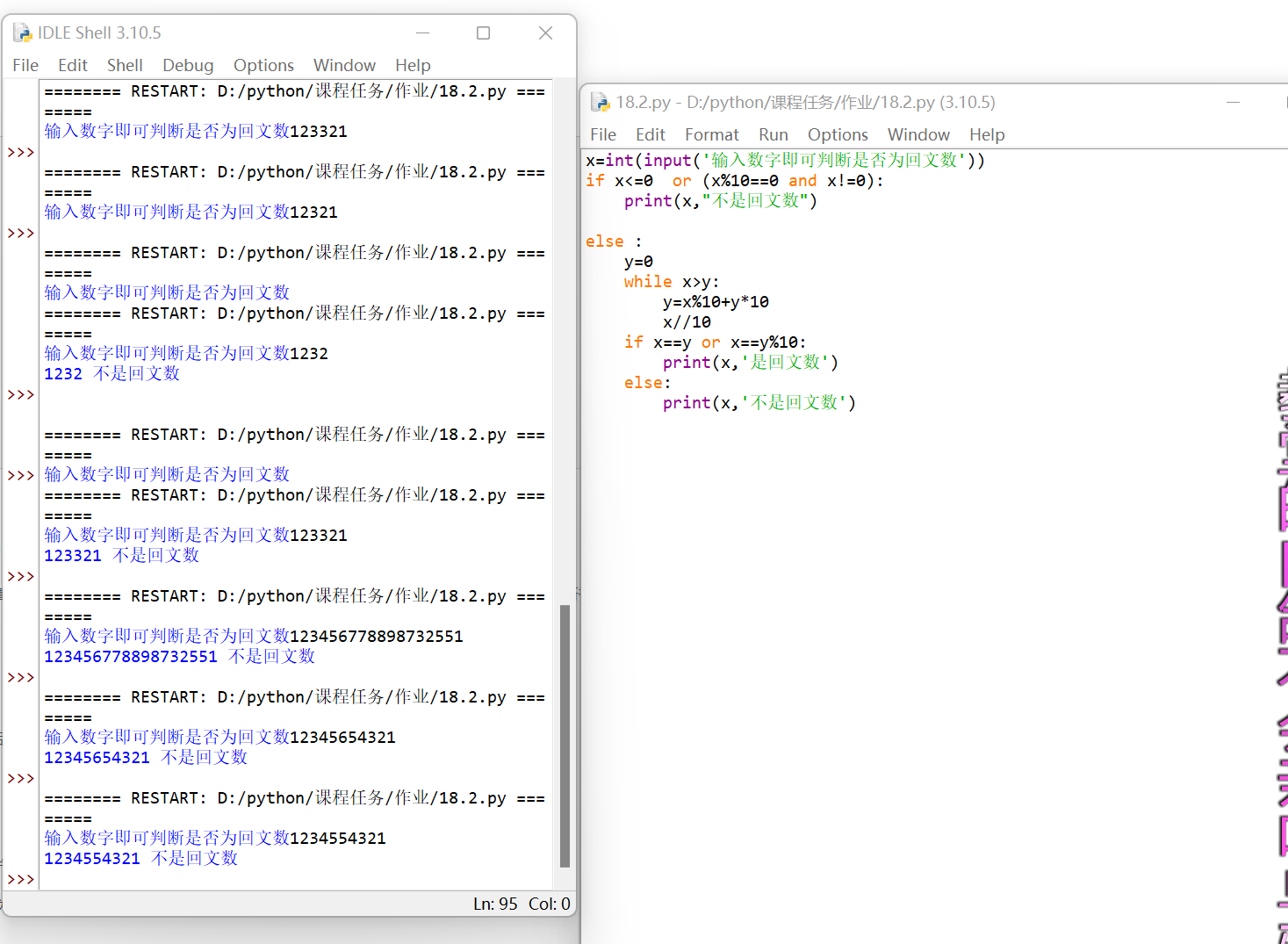Click the first 'else :' line in editor
This screenshot has width=1288, height=944.
pos(614,241)
